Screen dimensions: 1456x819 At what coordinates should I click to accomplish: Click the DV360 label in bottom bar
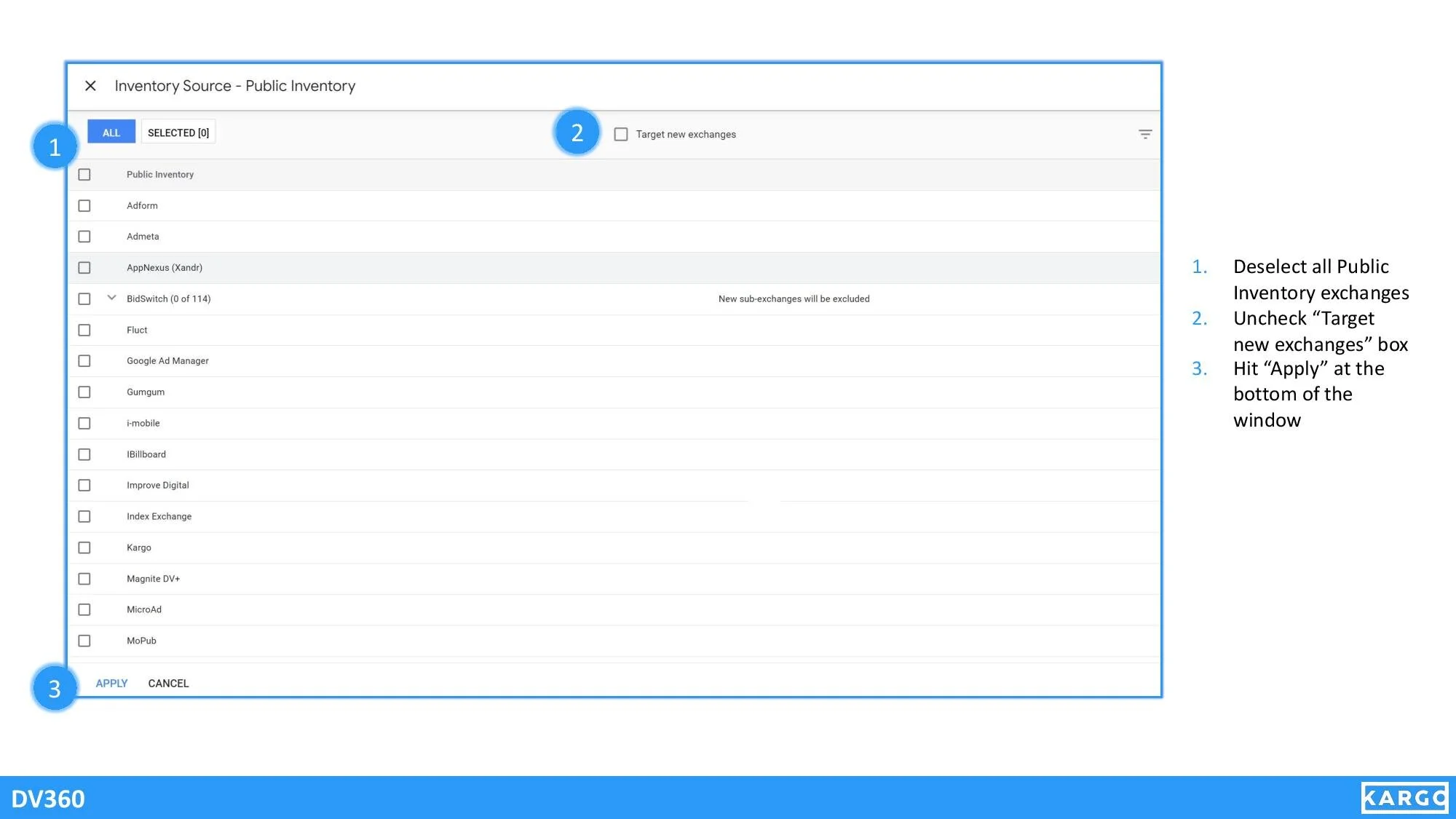pos(49,799)
